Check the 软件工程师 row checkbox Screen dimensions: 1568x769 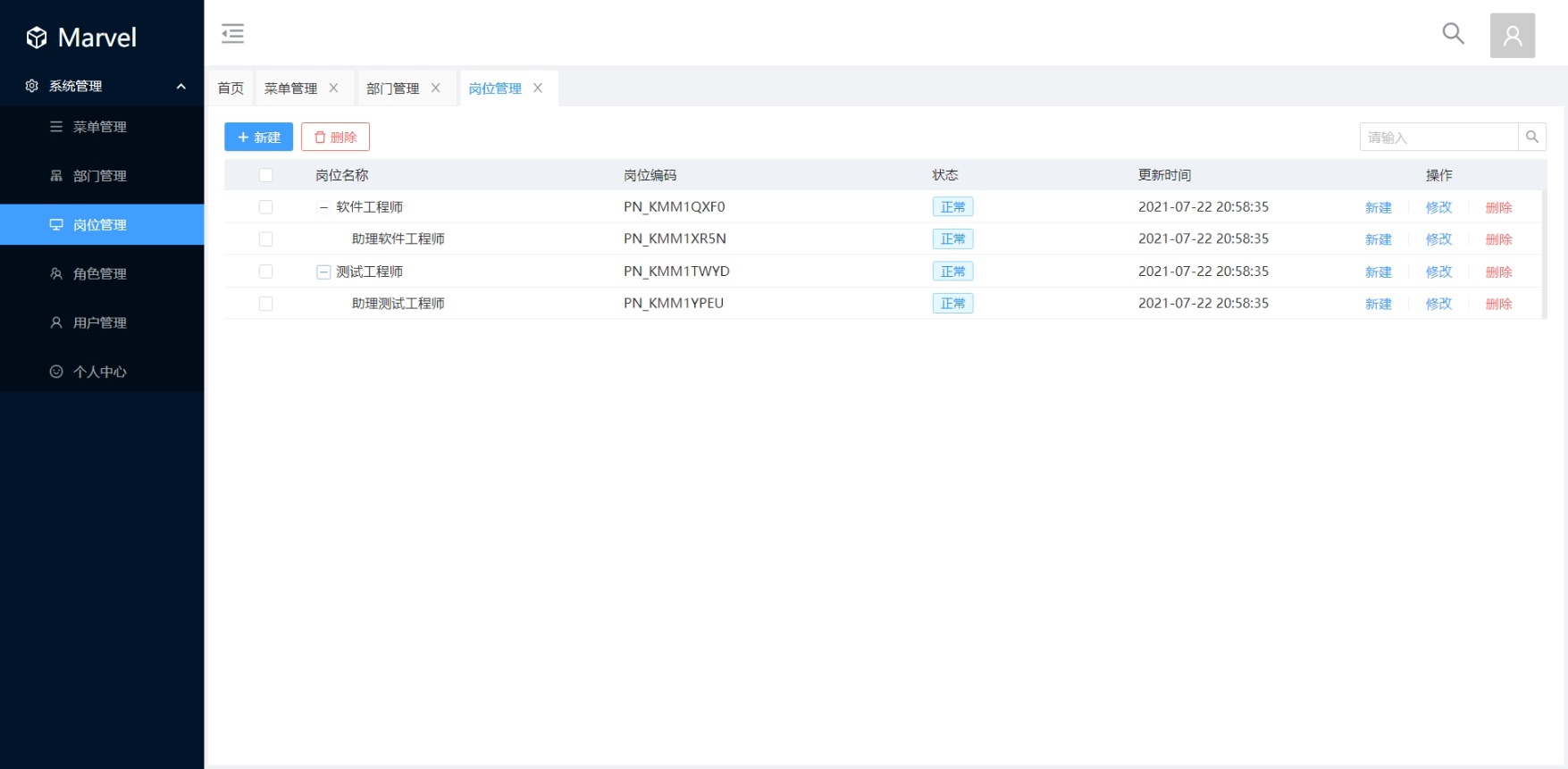tap(265, 207)
